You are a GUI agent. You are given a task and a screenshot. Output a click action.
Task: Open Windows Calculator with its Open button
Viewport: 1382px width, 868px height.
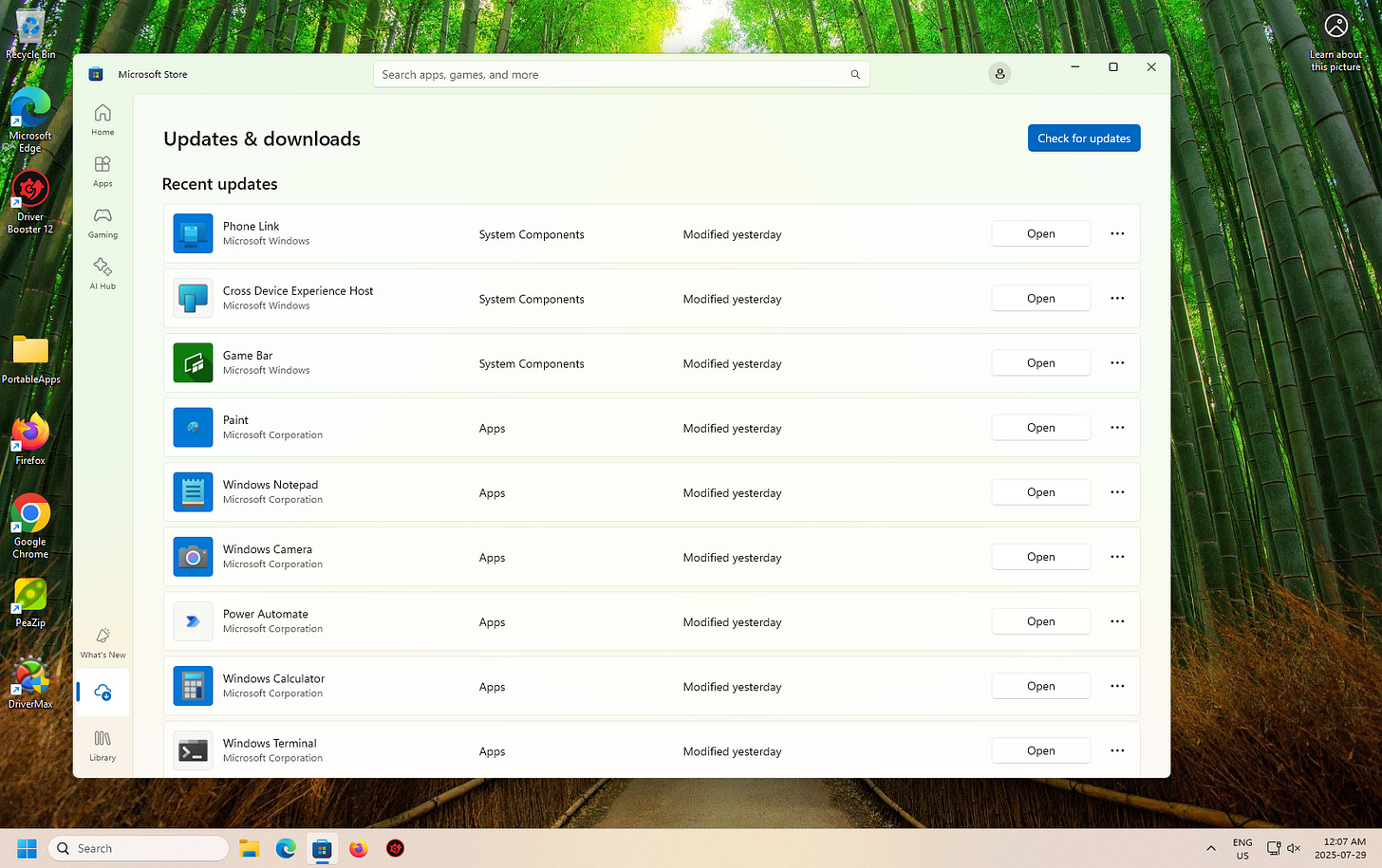1040,685
